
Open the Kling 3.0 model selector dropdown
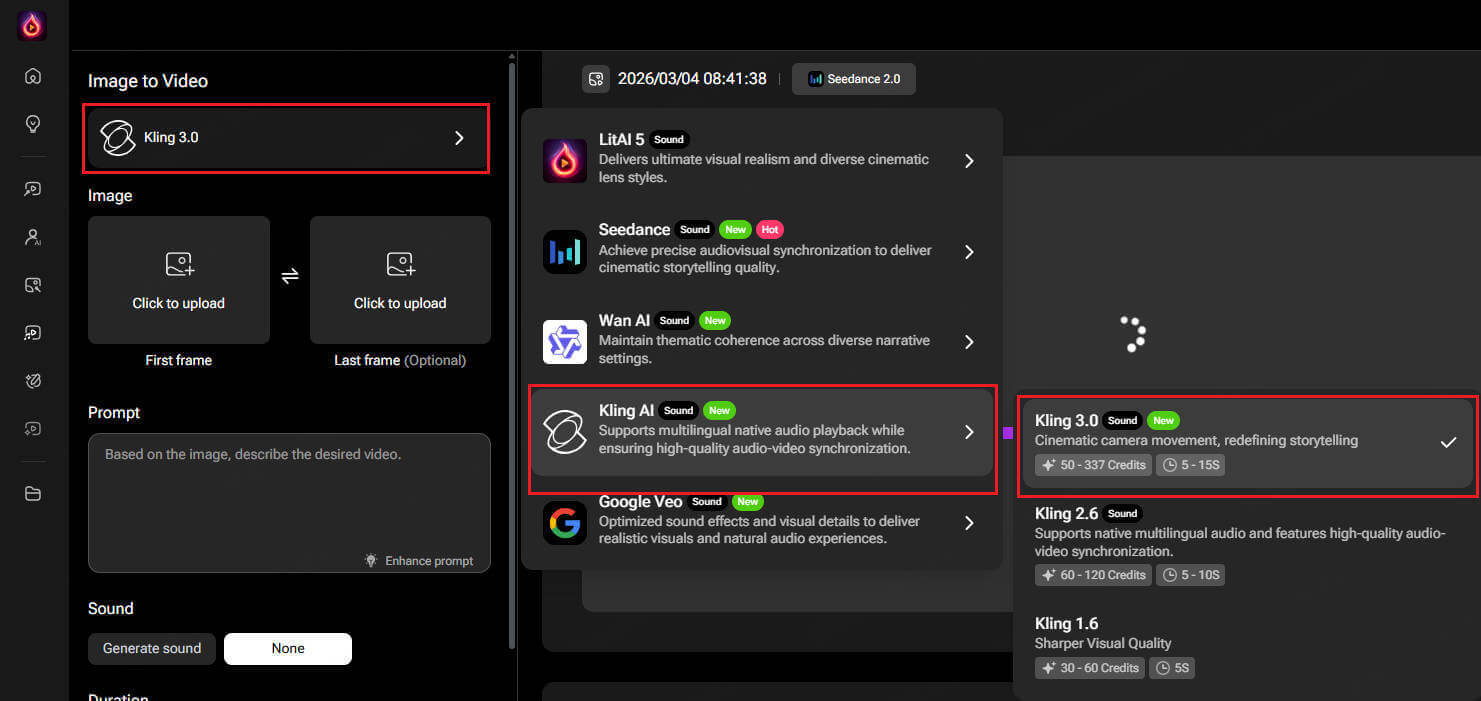coord(288,138)
